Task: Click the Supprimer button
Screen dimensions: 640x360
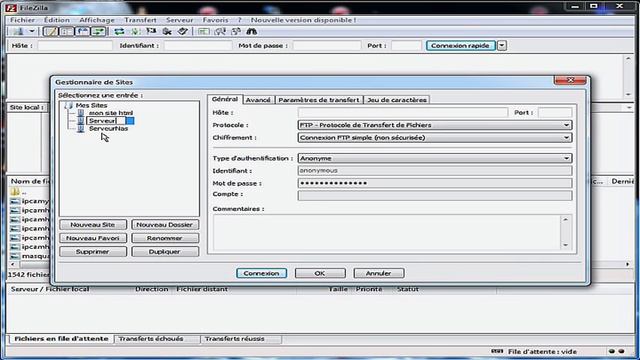Action: 93,251
